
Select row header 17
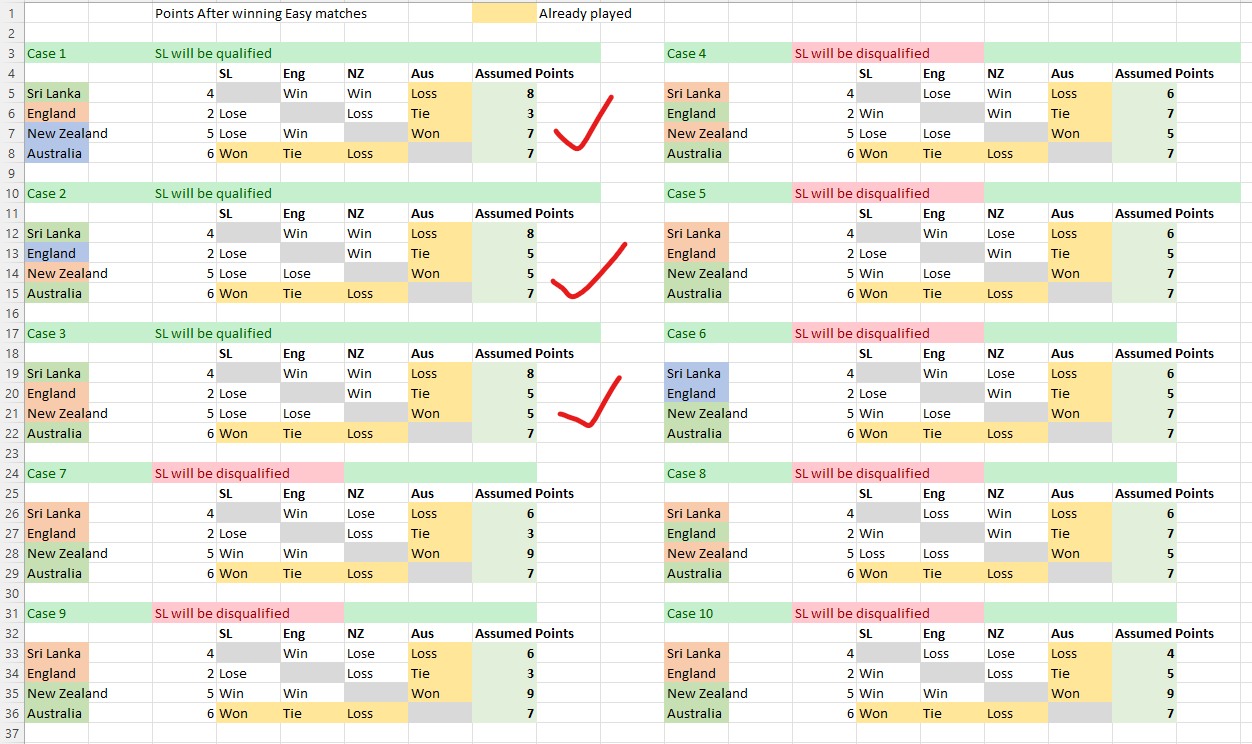(x=11, y=333)
